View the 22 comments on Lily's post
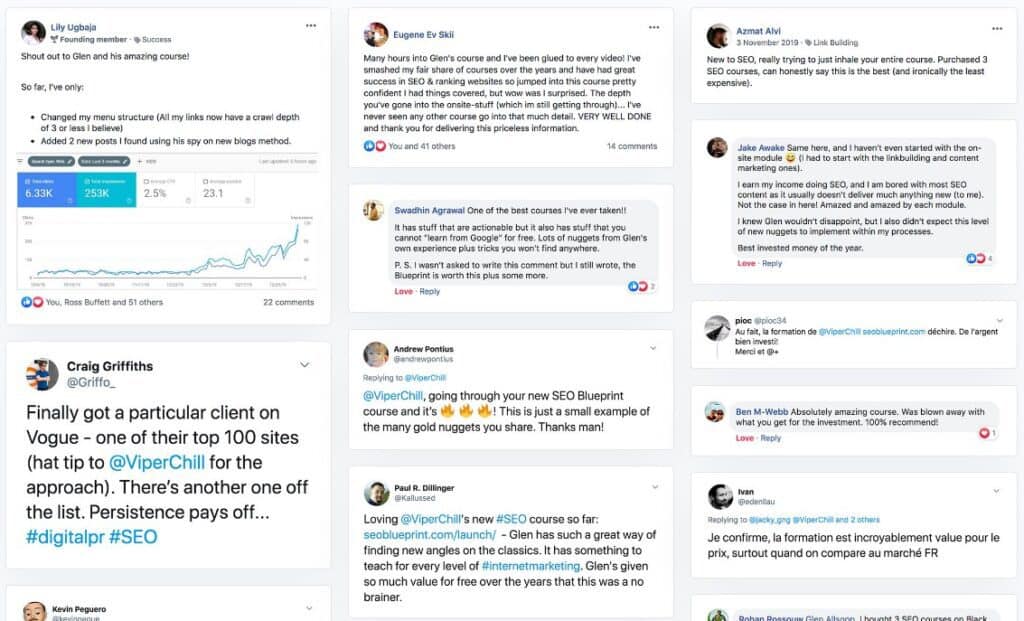The image size is (1024, 621). (x=288, y=302)
